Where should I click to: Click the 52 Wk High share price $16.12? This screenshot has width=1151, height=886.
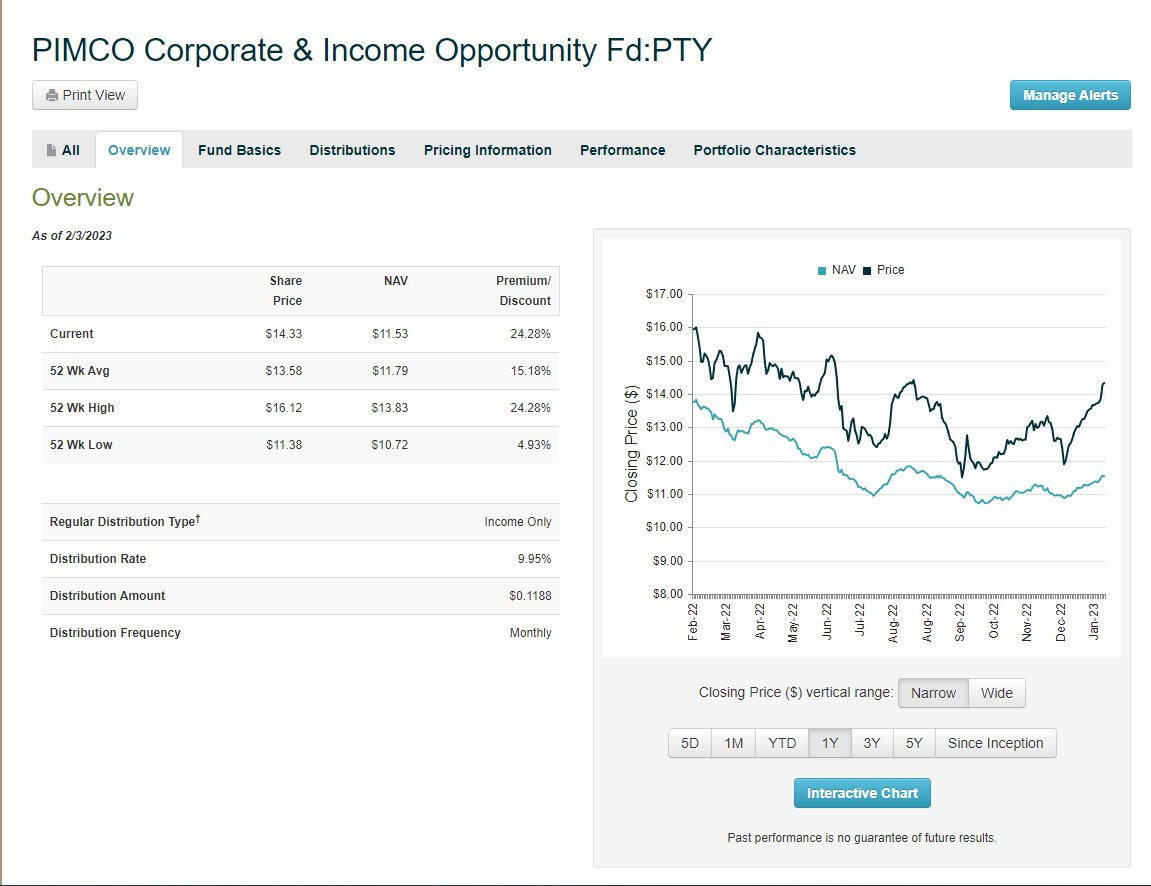point(283,407)
